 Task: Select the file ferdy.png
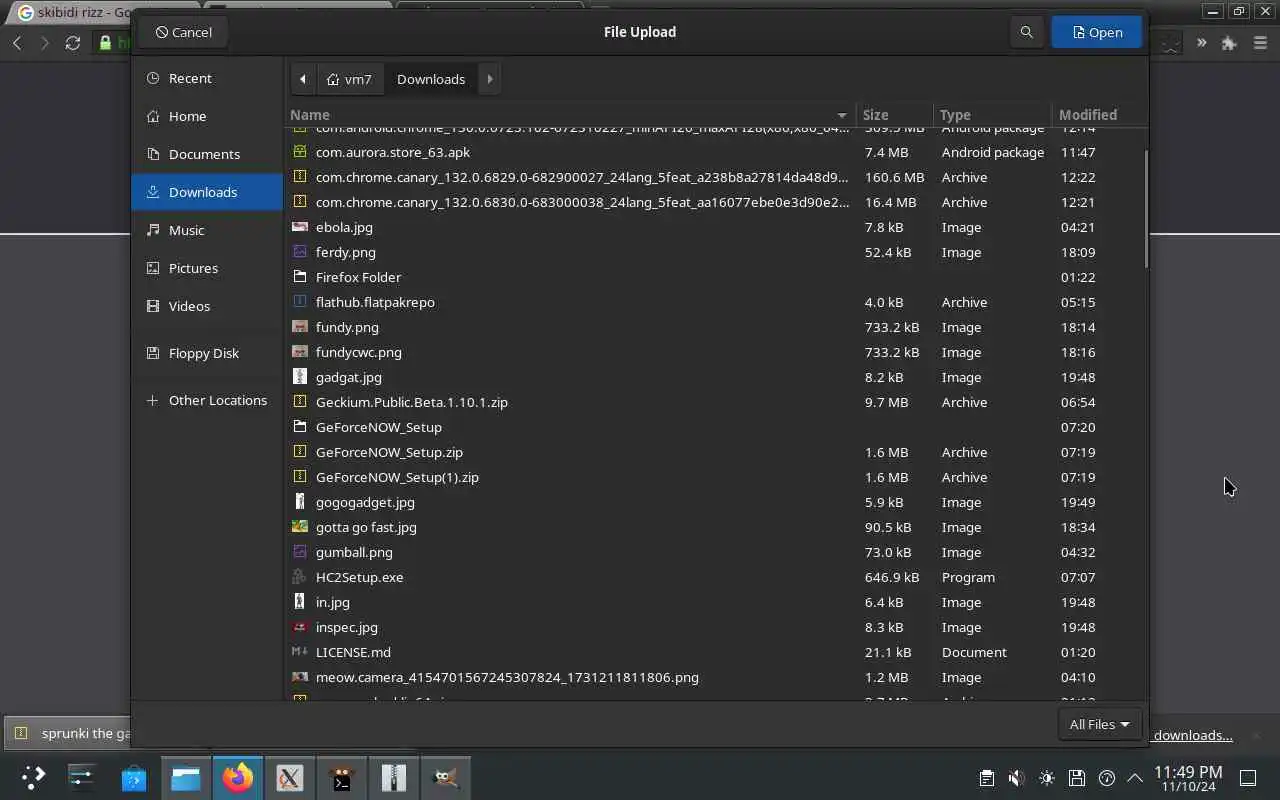[715, 252]
